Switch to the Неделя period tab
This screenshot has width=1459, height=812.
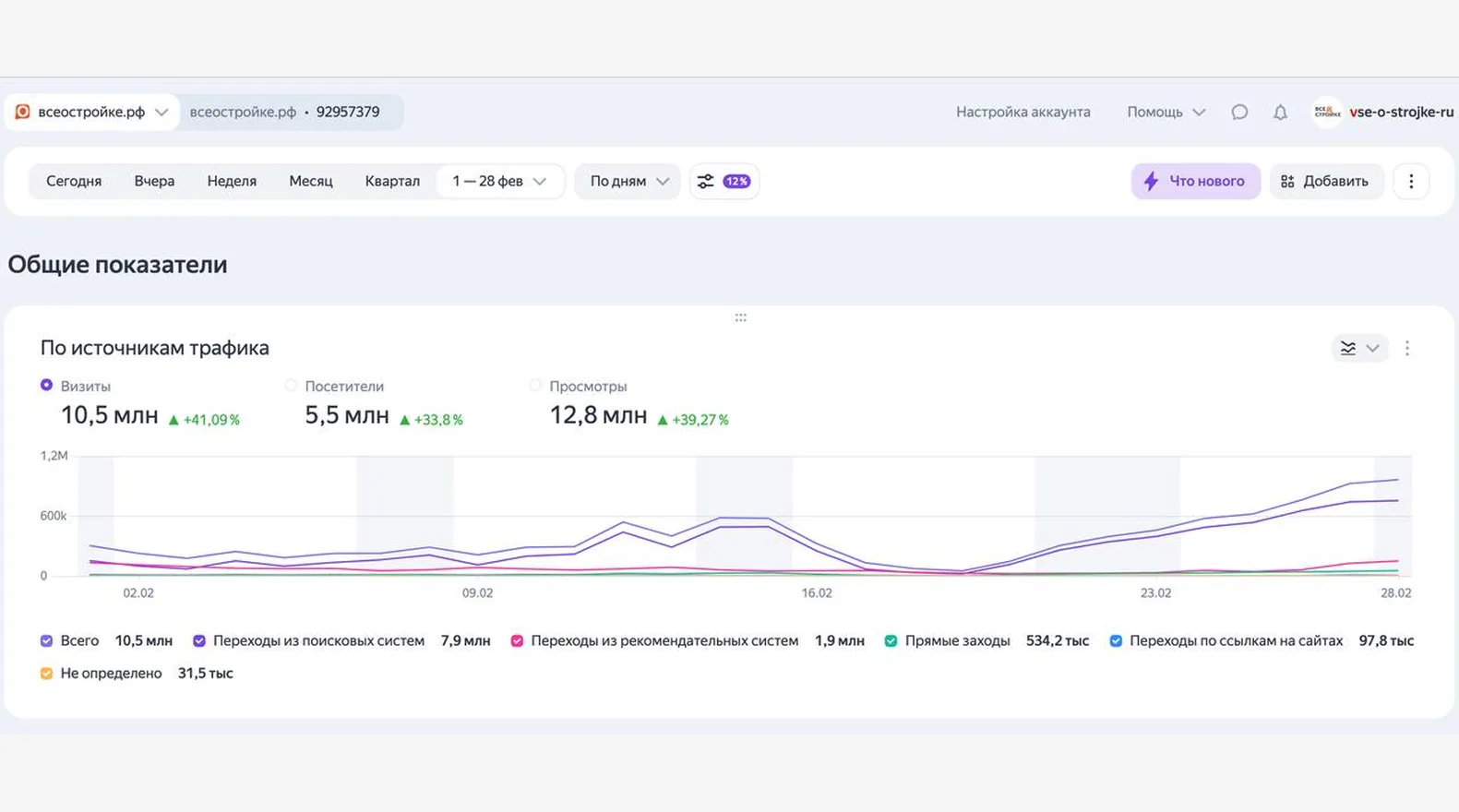tap(232, 181)
